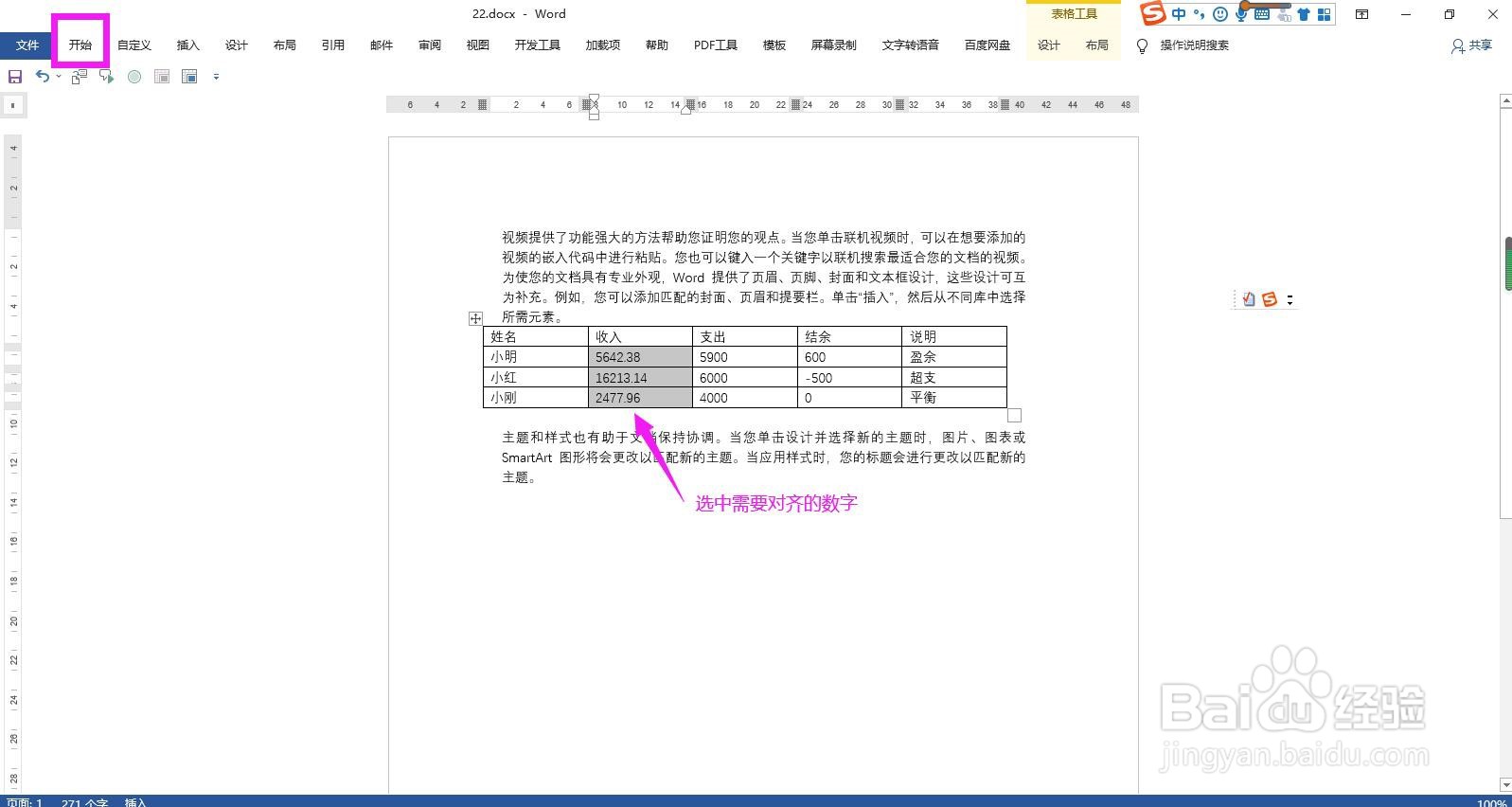Image resolution: width=1512 pixels, height=807 pixels.
Task: Click the blue table layout icon
Action: [189, 77]
